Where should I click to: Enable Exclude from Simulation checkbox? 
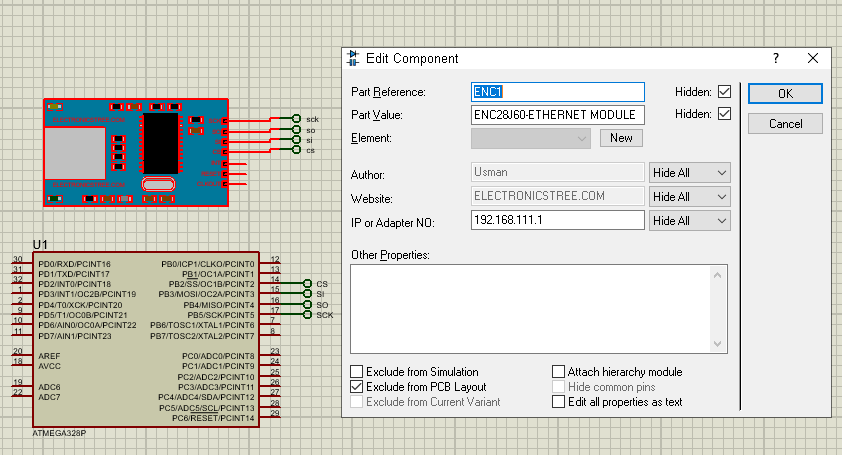pos(358,372)
